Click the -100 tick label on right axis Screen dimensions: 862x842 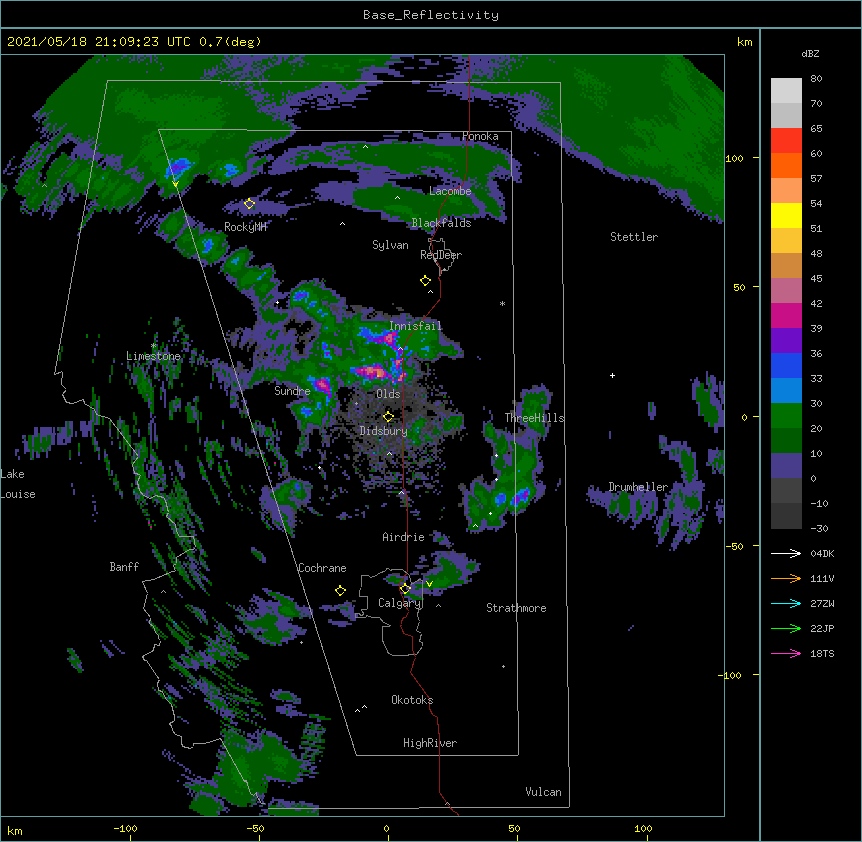point(731,675)
